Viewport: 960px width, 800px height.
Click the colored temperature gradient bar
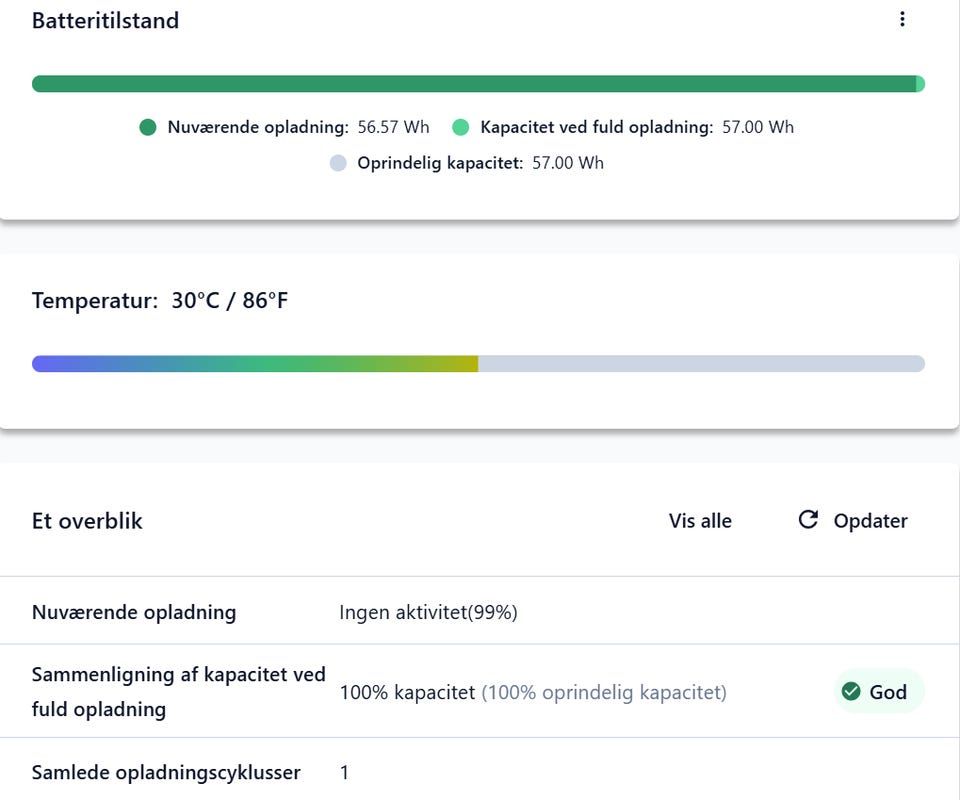click(x=255, y=364)
